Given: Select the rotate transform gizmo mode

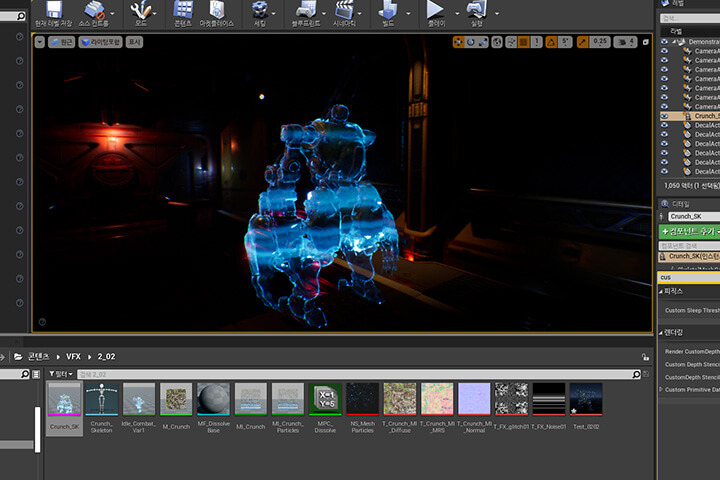Looking at the screenshot, I should pos(470,42).
